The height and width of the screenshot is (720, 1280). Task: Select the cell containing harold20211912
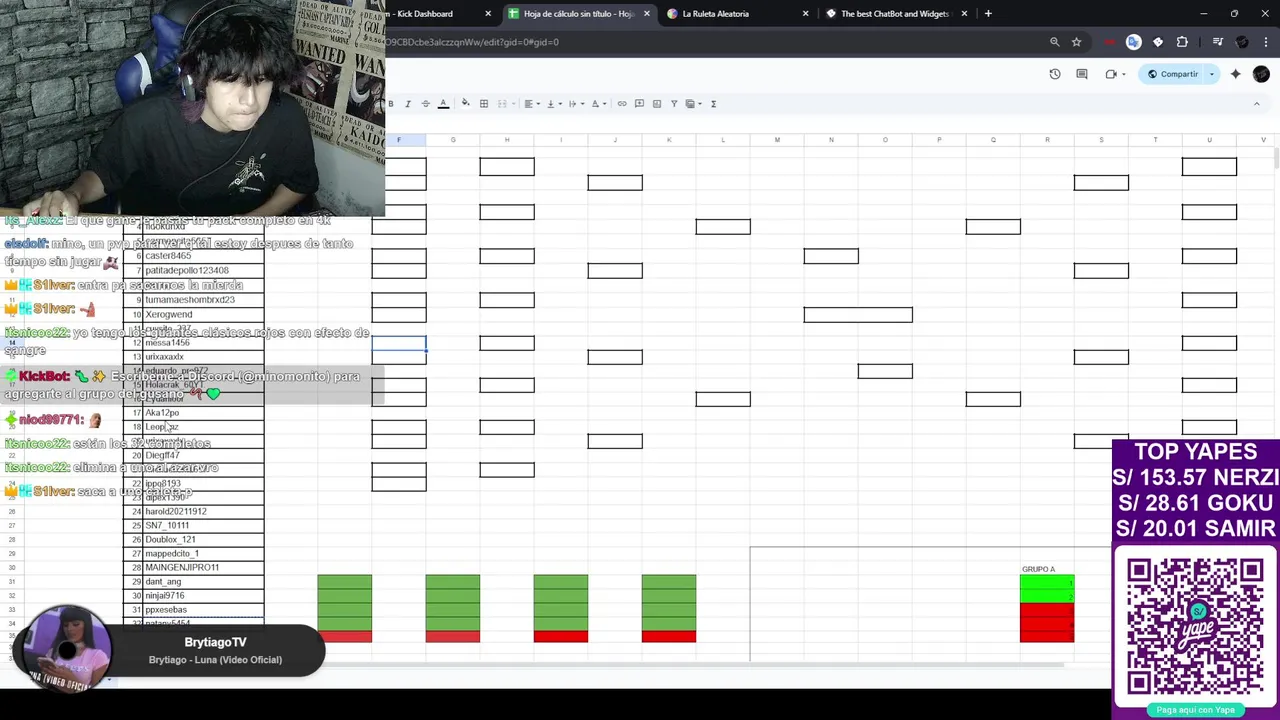pos(204,511)
